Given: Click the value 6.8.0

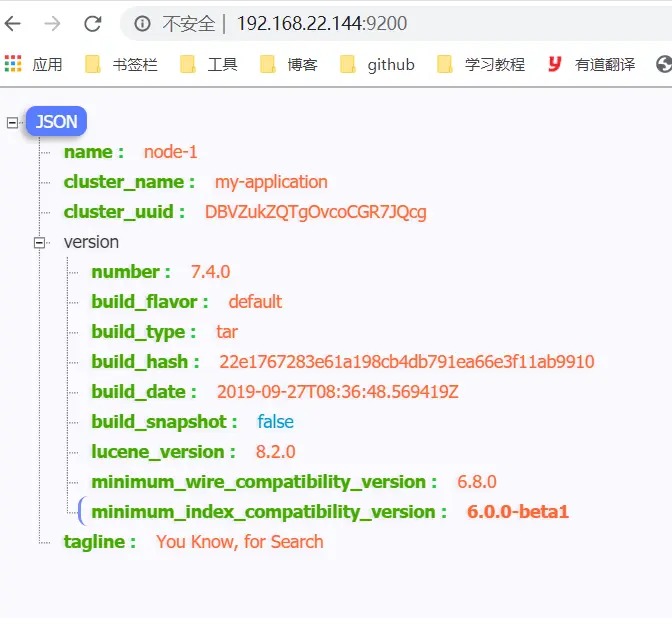Looking at the screenshot, I should pos(477,482).
